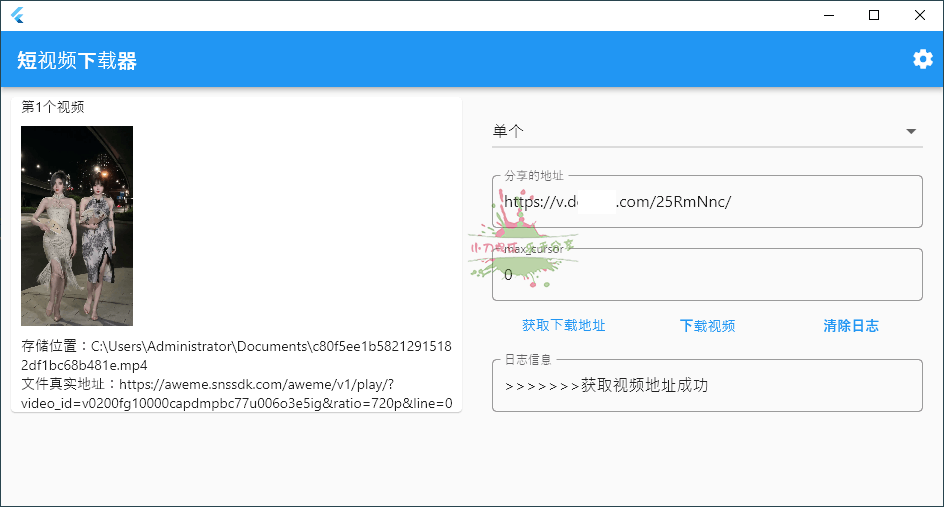Image resolution: width=944 pixels, height=507 pixels.
Task: Click the 文件真实地址 aweme URL
Action: pos(236,394)
